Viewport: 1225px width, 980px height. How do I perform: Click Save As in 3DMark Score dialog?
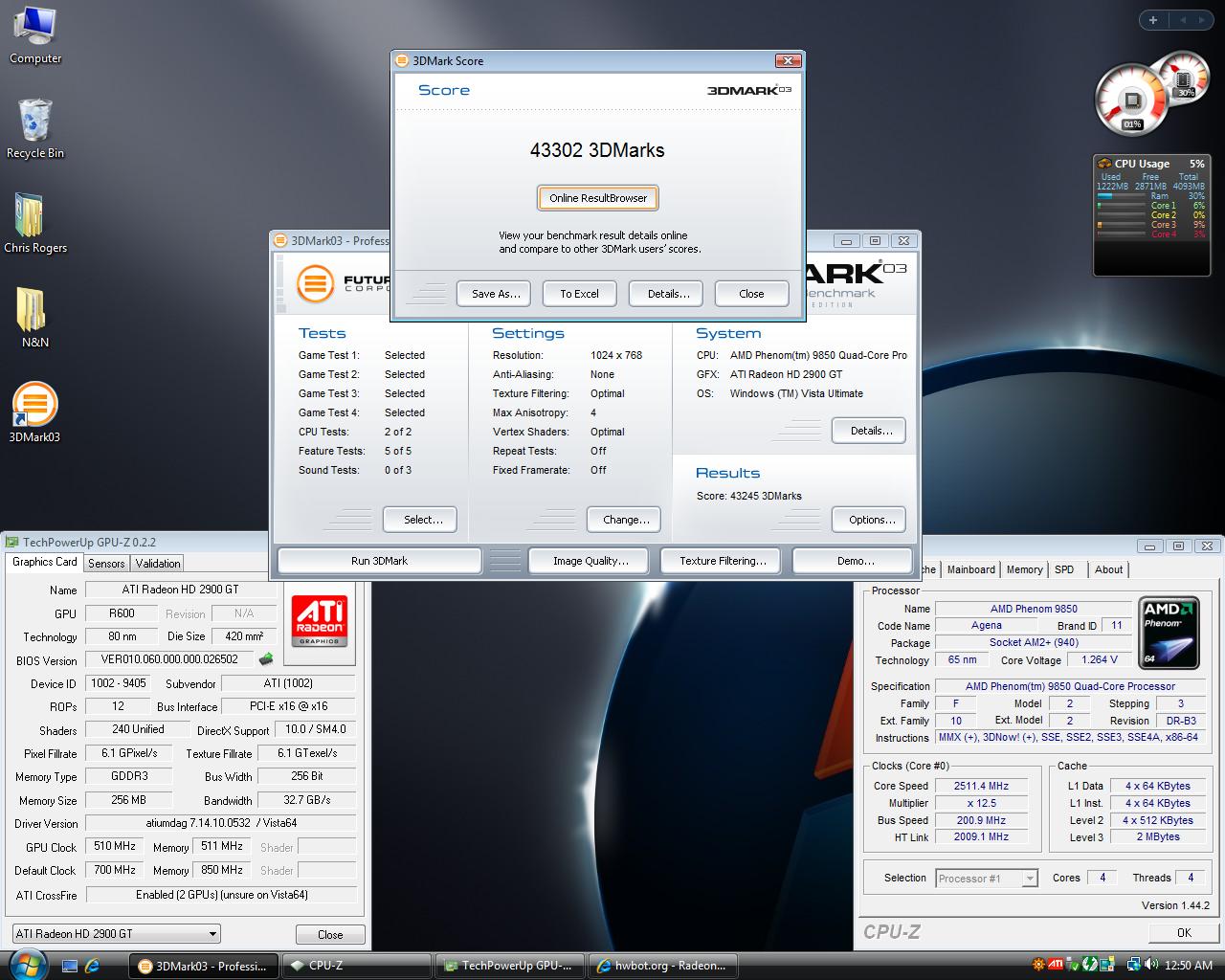click(496, 294)
